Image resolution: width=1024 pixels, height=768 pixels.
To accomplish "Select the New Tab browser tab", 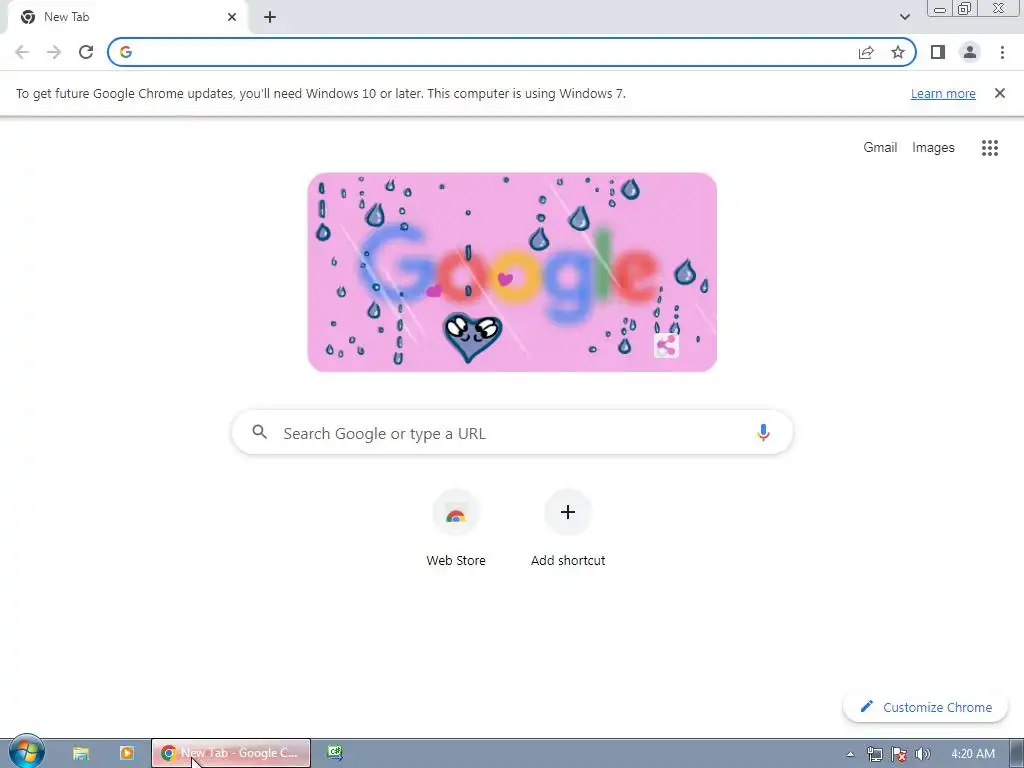I will tap(127, 17).
